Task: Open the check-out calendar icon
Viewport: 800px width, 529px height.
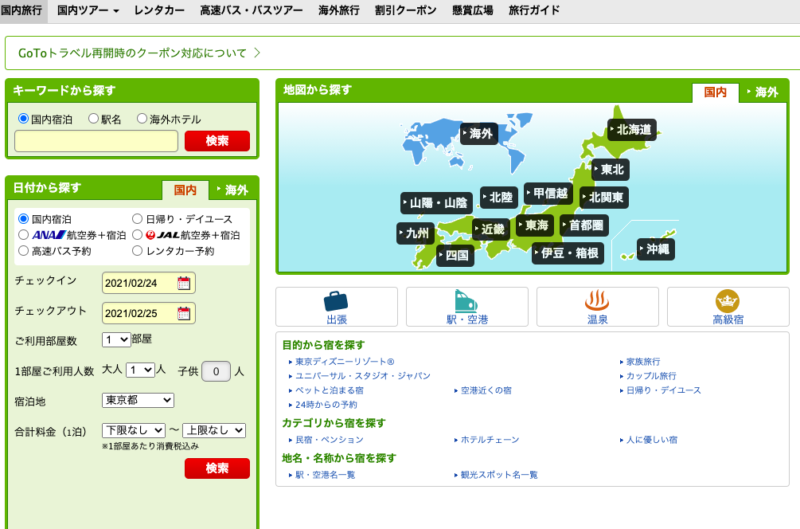Action: (x=184, y=313)
